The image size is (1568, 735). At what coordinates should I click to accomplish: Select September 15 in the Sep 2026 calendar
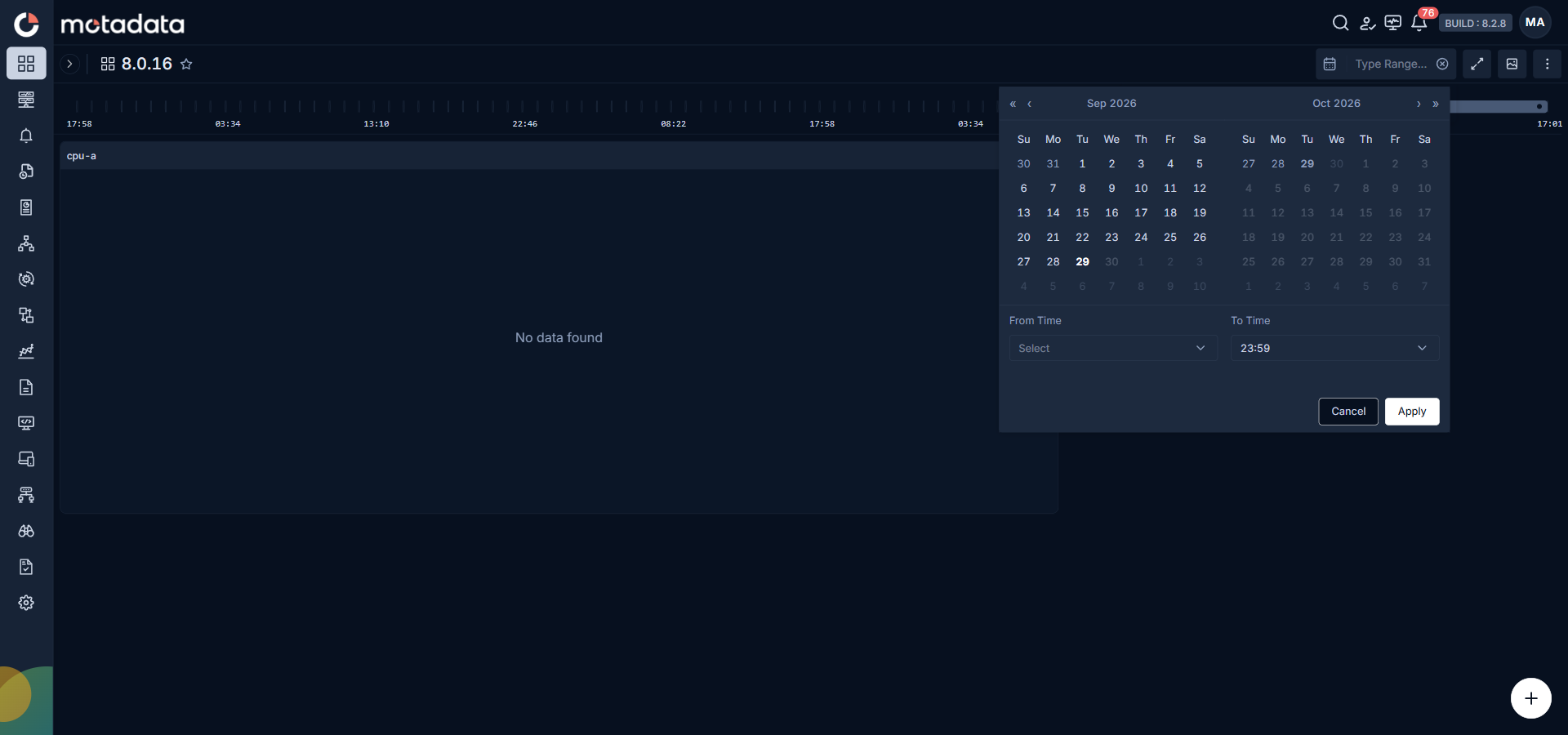click(1082, 212)
